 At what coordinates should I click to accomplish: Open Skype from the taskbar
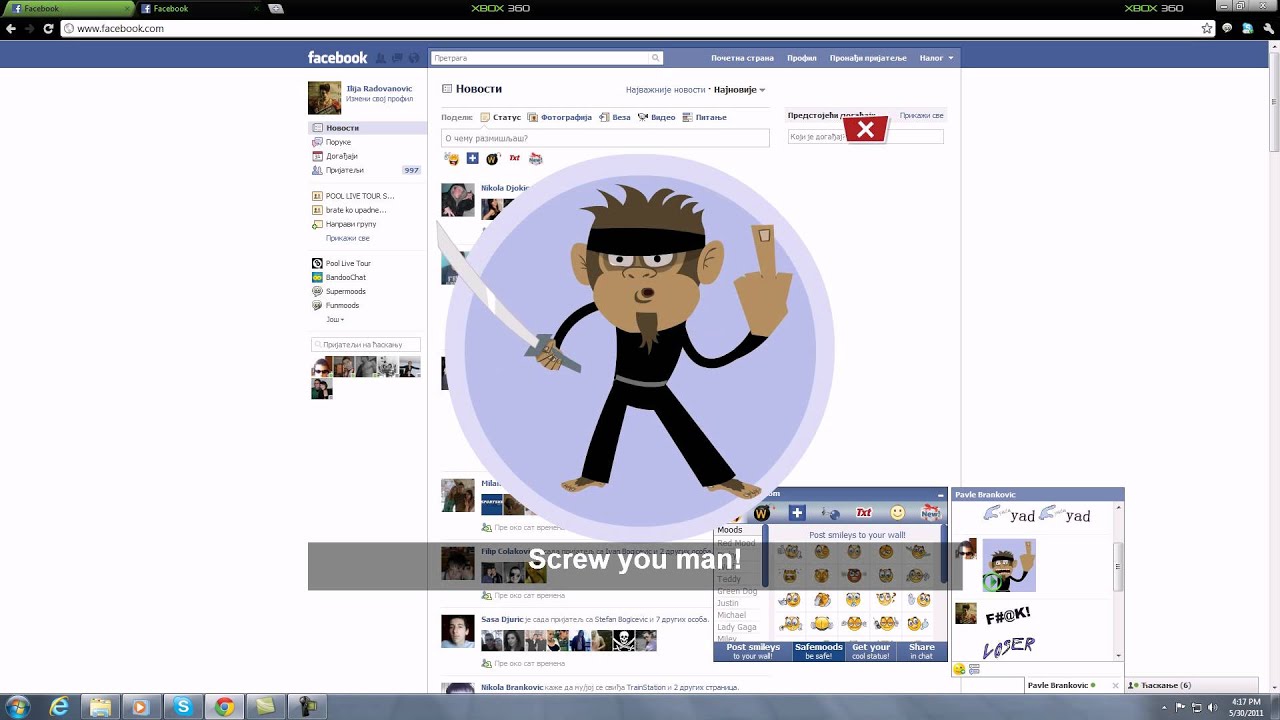182,707
